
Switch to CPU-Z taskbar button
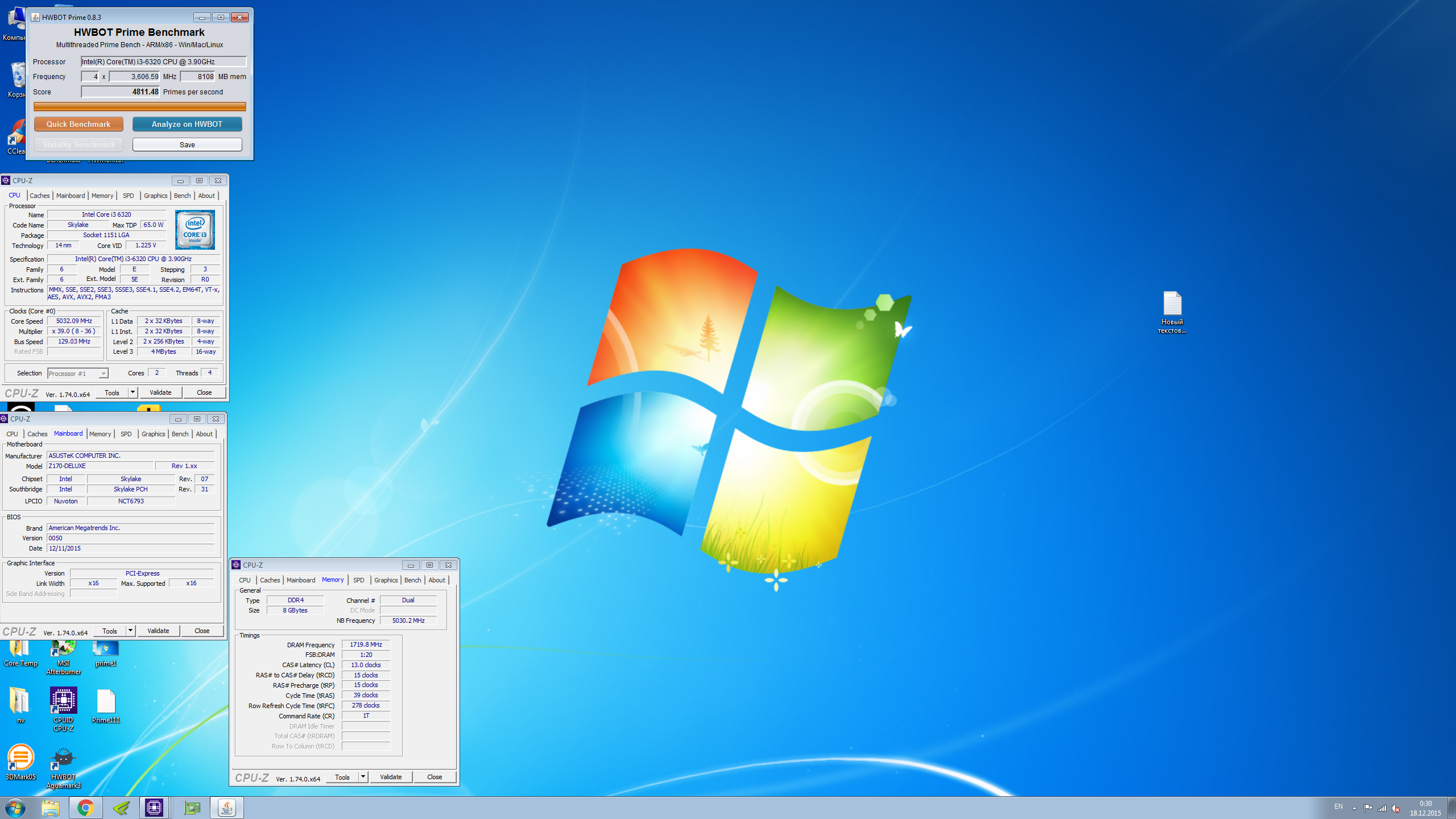[154, 808]
